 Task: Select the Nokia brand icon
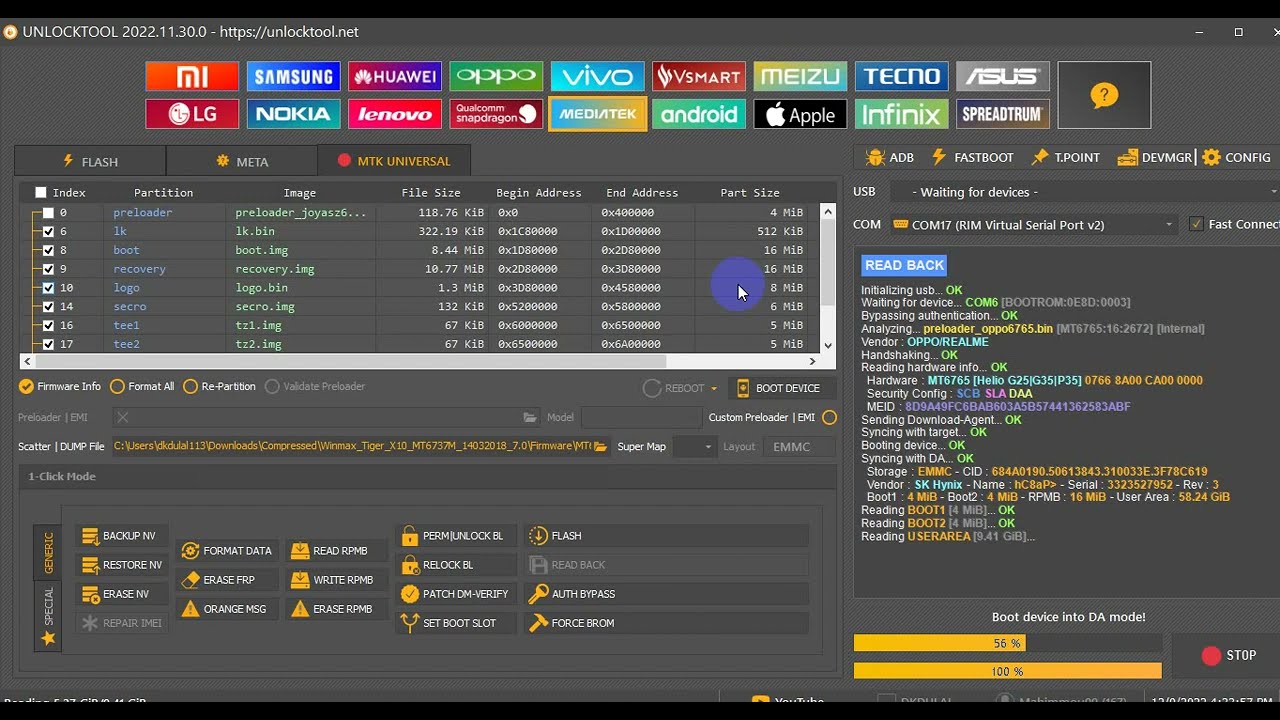[293, 114]
